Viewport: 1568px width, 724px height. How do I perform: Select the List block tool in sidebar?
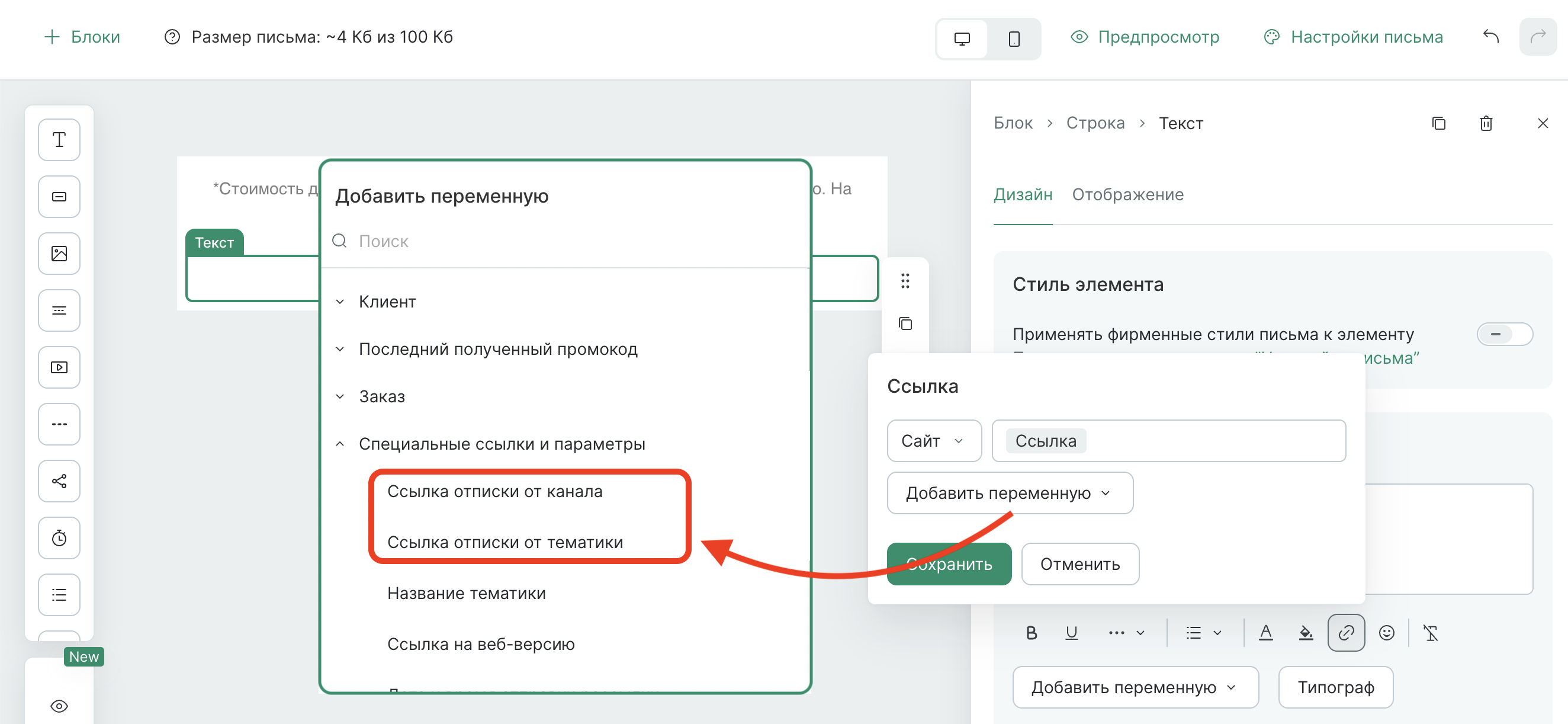(59, 594)
